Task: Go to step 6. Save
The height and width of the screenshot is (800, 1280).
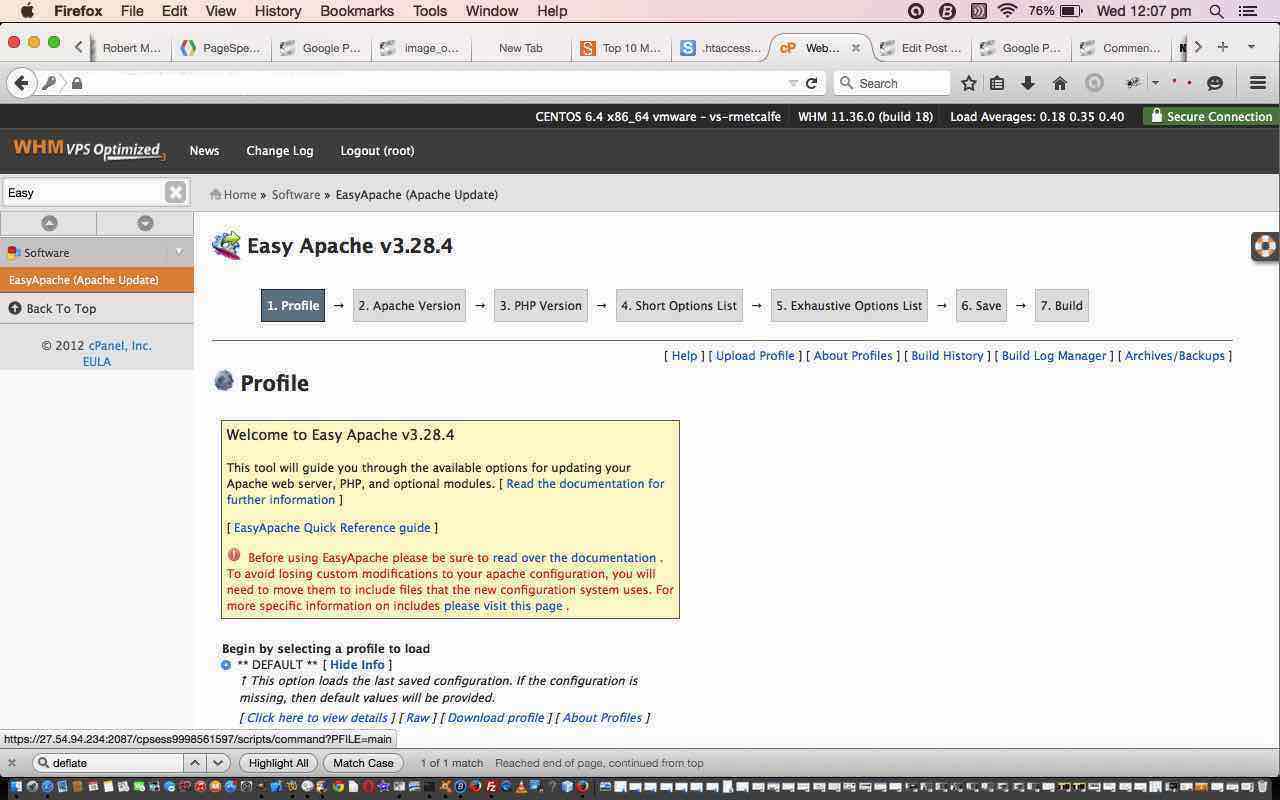Action: coord(981,306)
